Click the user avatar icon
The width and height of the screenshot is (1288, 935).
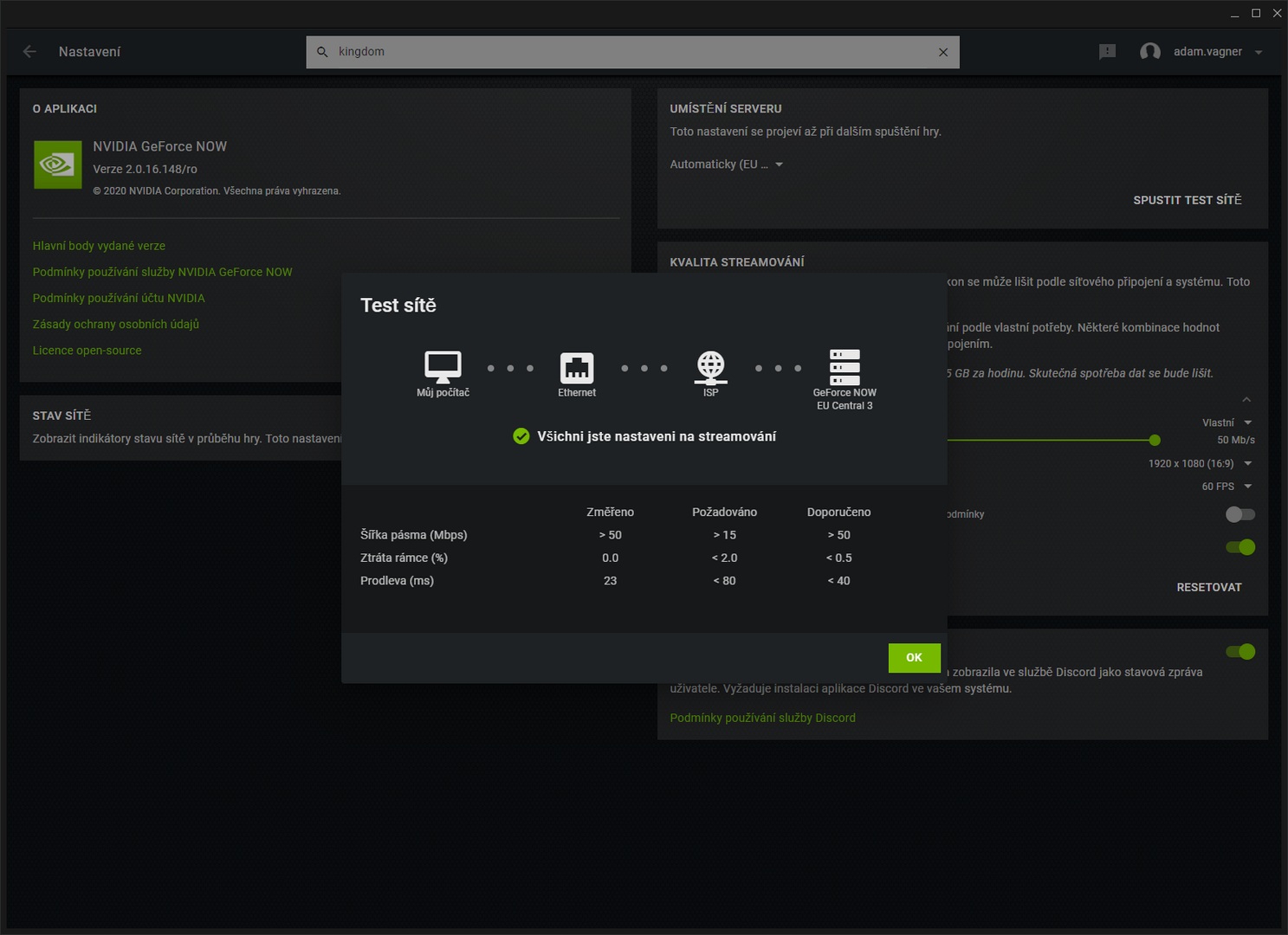1150,52
